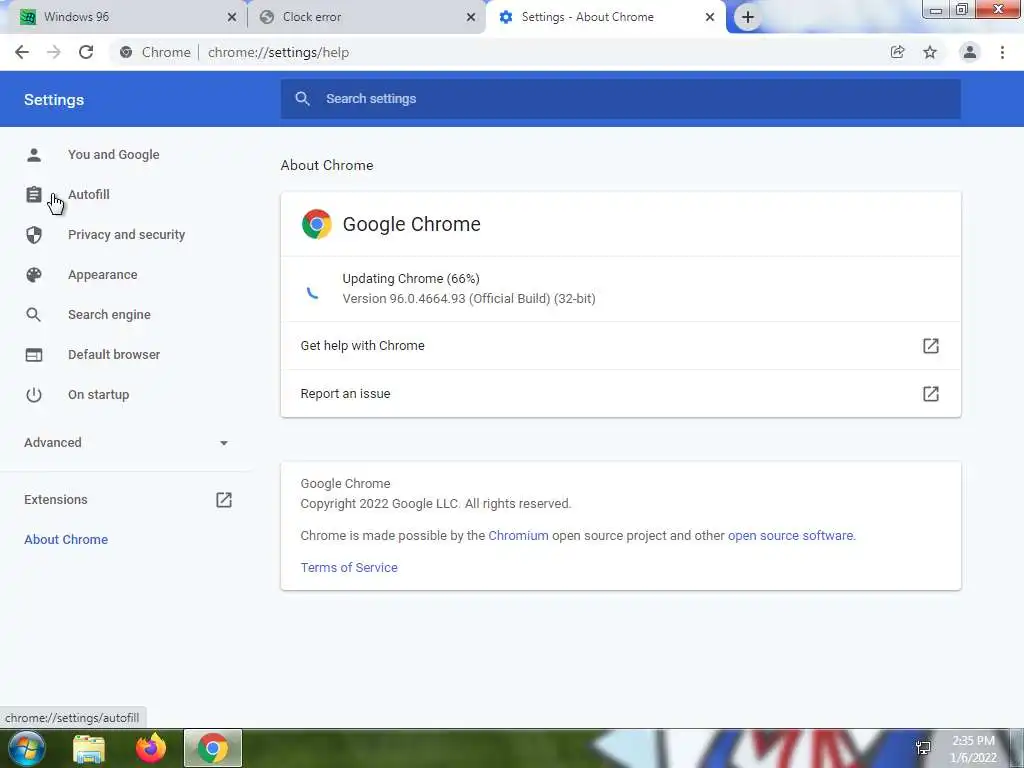The height and width of the screenshot is (768, 1024).
Task: Reload the current page
Action: click(x=86, y=52)
